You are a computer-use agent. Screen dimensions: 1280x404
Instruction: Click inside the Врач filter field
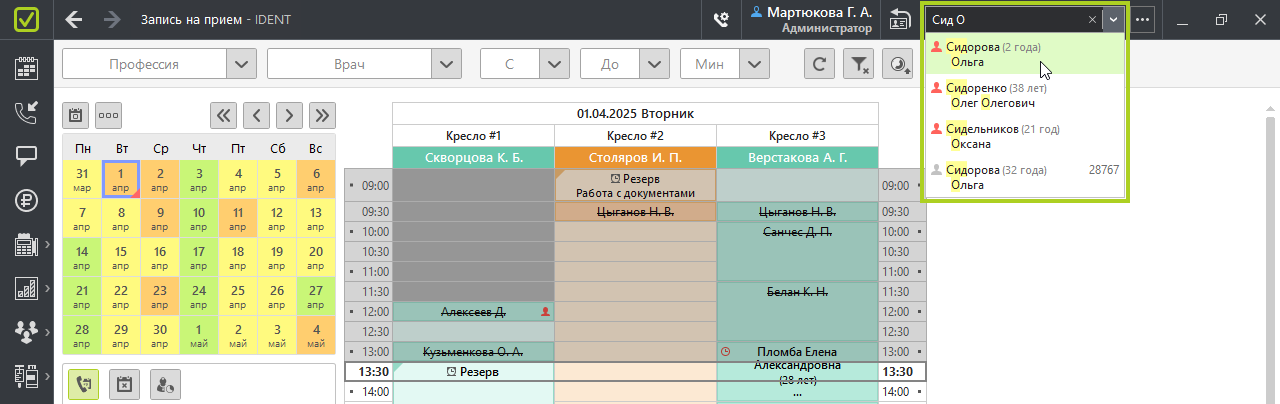click(x=349, y=64)
